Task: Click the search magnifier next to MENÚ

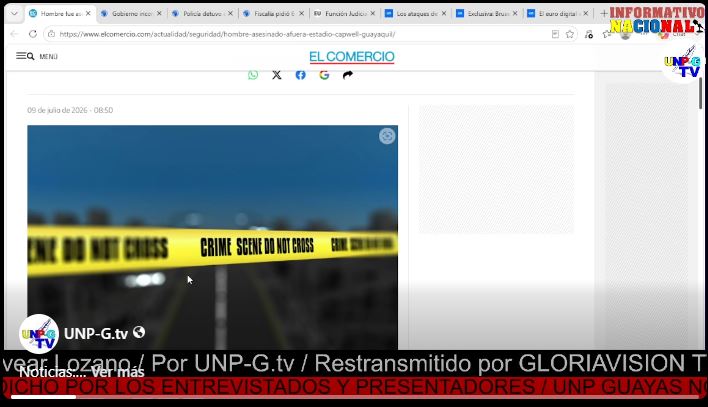Action: tap(31, 56)
